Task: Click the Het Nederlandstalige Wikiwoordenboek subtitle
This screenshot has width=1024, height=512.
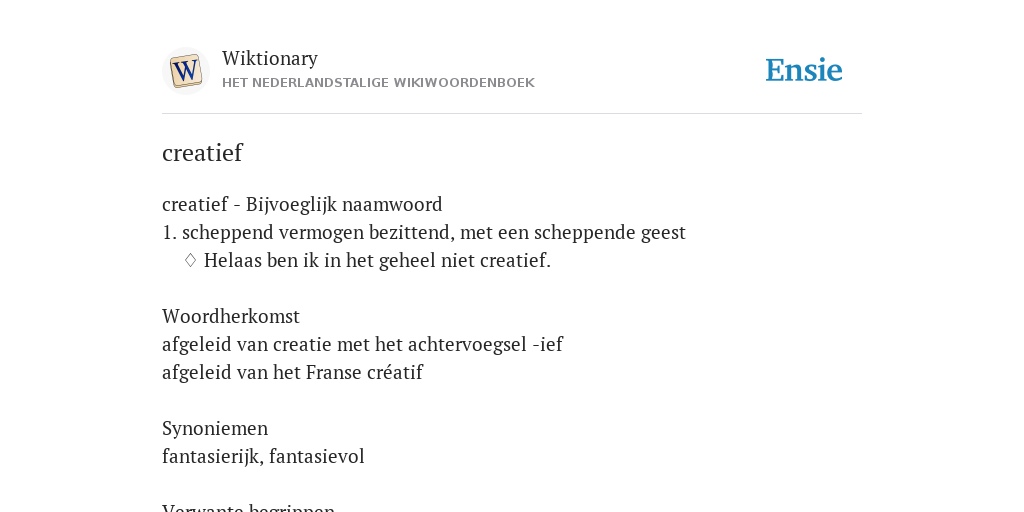Action: coord(378,83)
